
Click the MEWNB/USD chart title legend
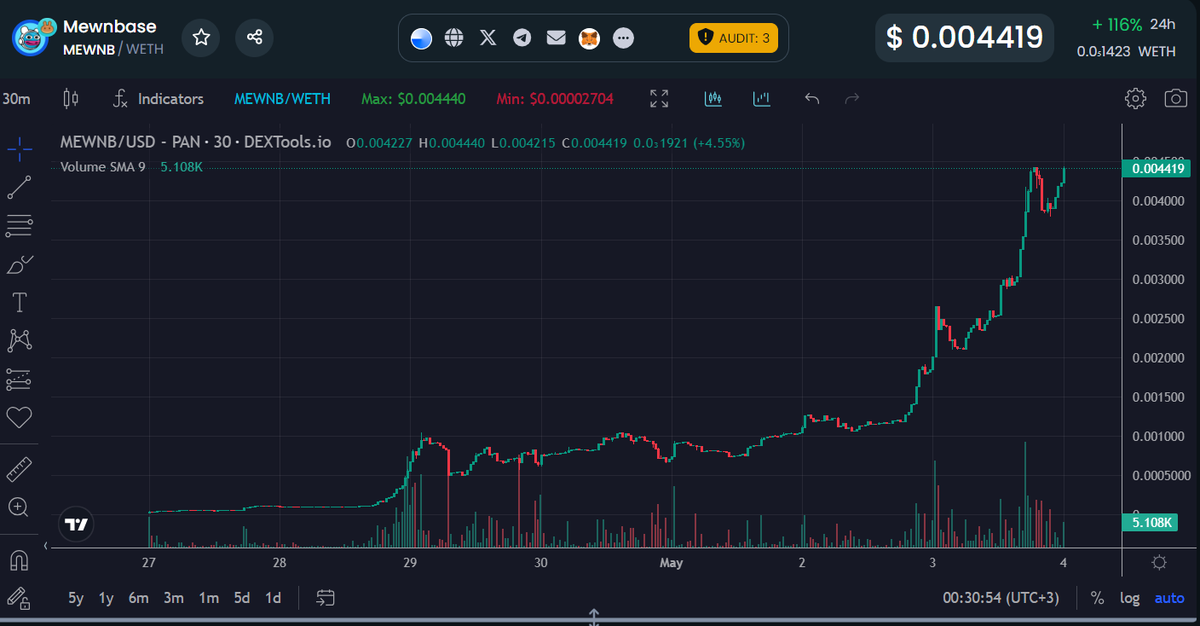click(195, 142)
